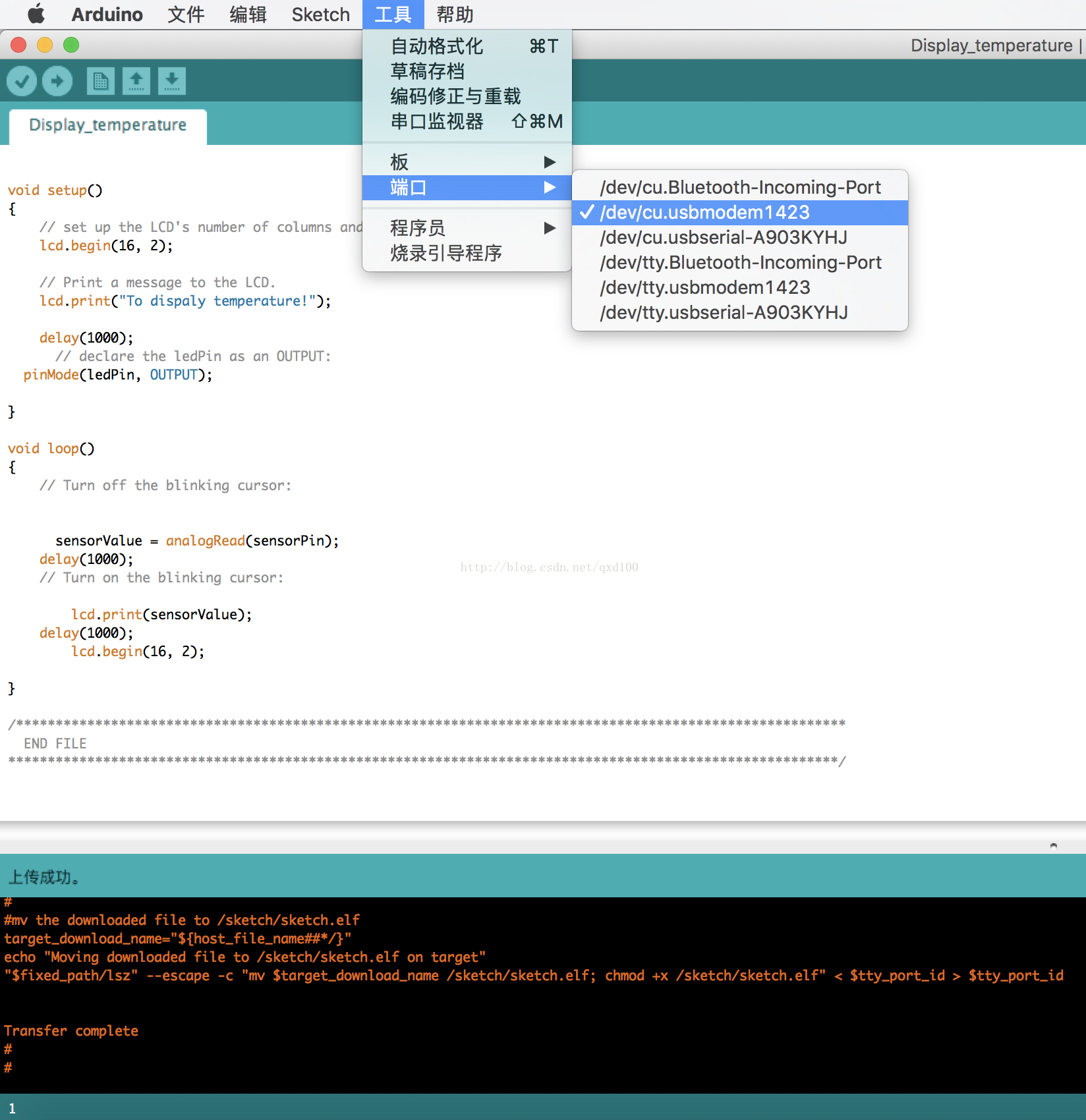This screenshot has height=1120, width=1086.
Task: Click the window title Display_temperature
Action: coord(991,45)
